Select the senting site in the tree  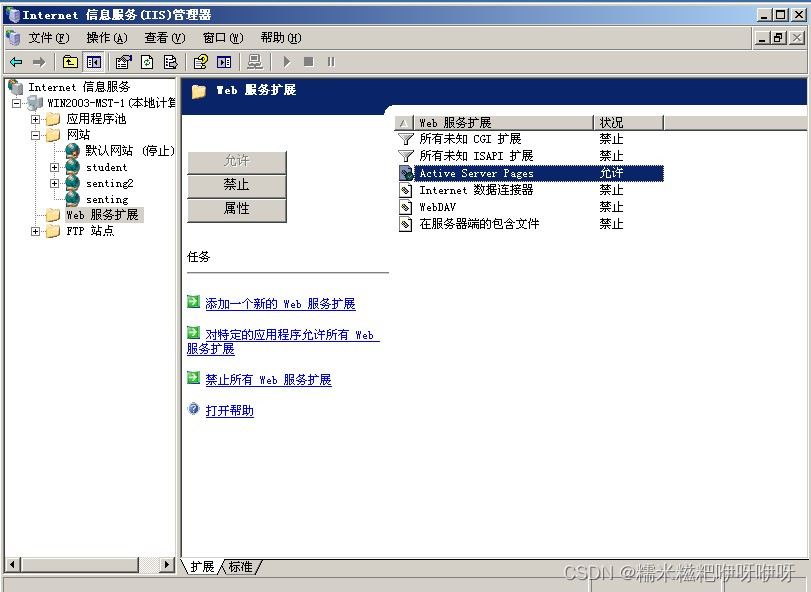click(x=107, y=200)
